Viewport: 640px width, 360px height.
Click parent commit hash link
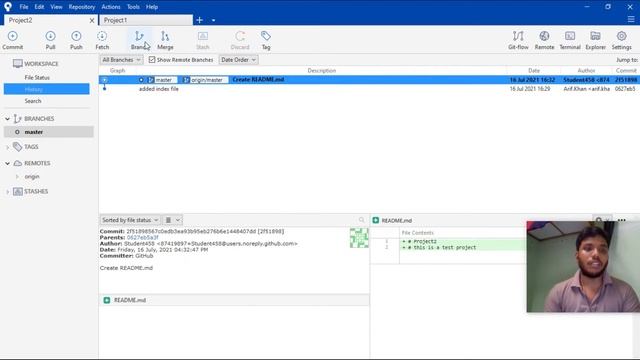pyautogui.click(x=142, y=238)
